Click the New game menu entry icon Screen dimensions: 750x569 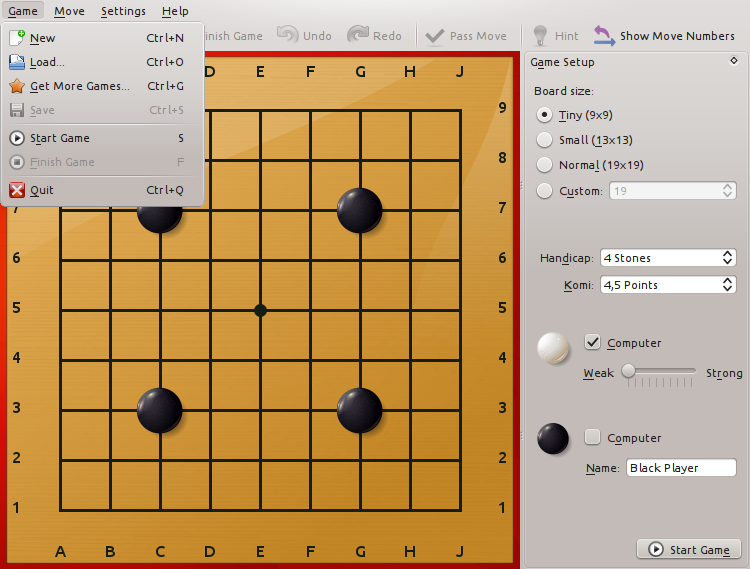(x=17, y=38)
